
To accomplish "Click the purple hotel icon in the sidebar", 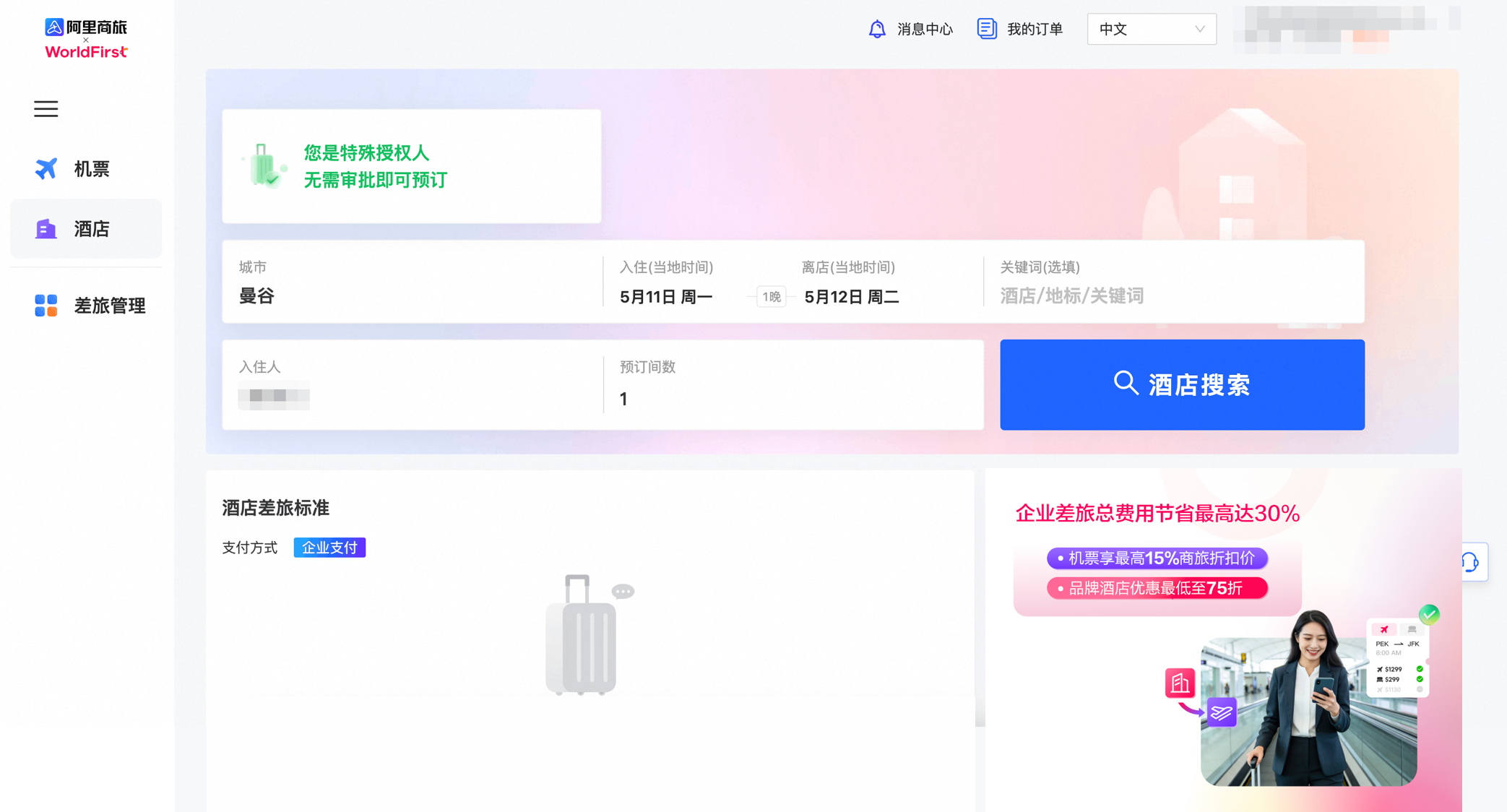I will tap(46, 229).
